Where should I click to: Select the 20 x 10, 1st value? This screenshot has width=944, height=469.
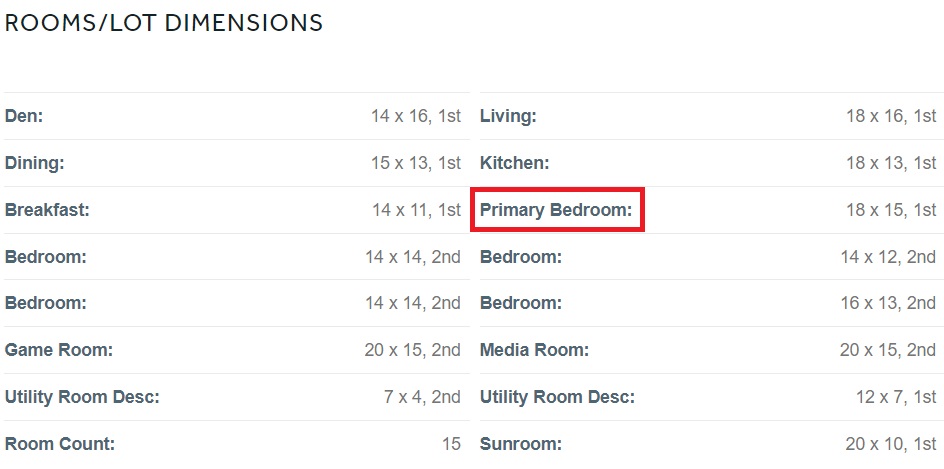pos(891,444)
